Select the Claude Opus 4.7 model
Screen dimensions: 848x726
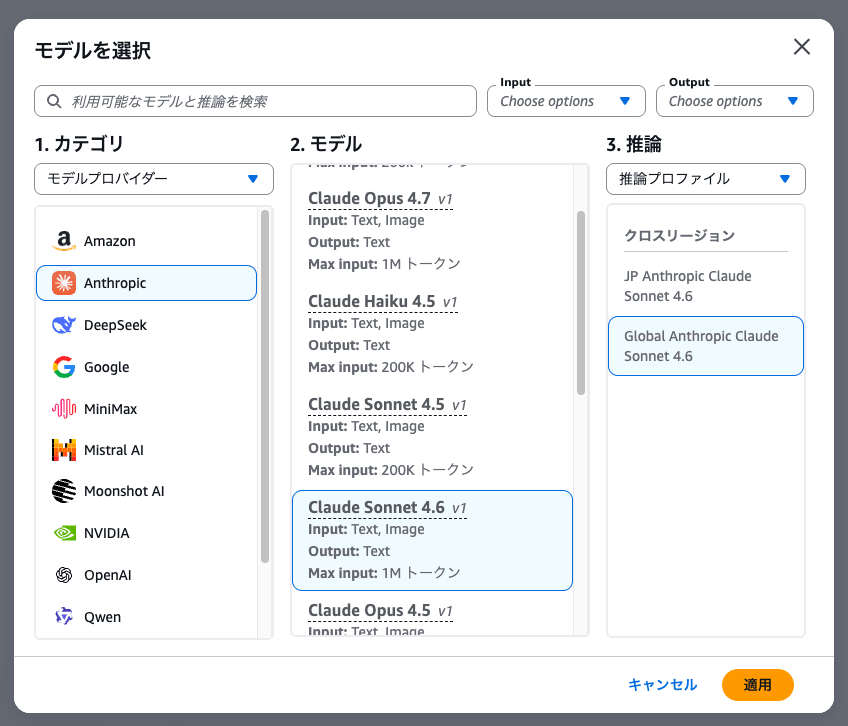(x=432, y=230)
